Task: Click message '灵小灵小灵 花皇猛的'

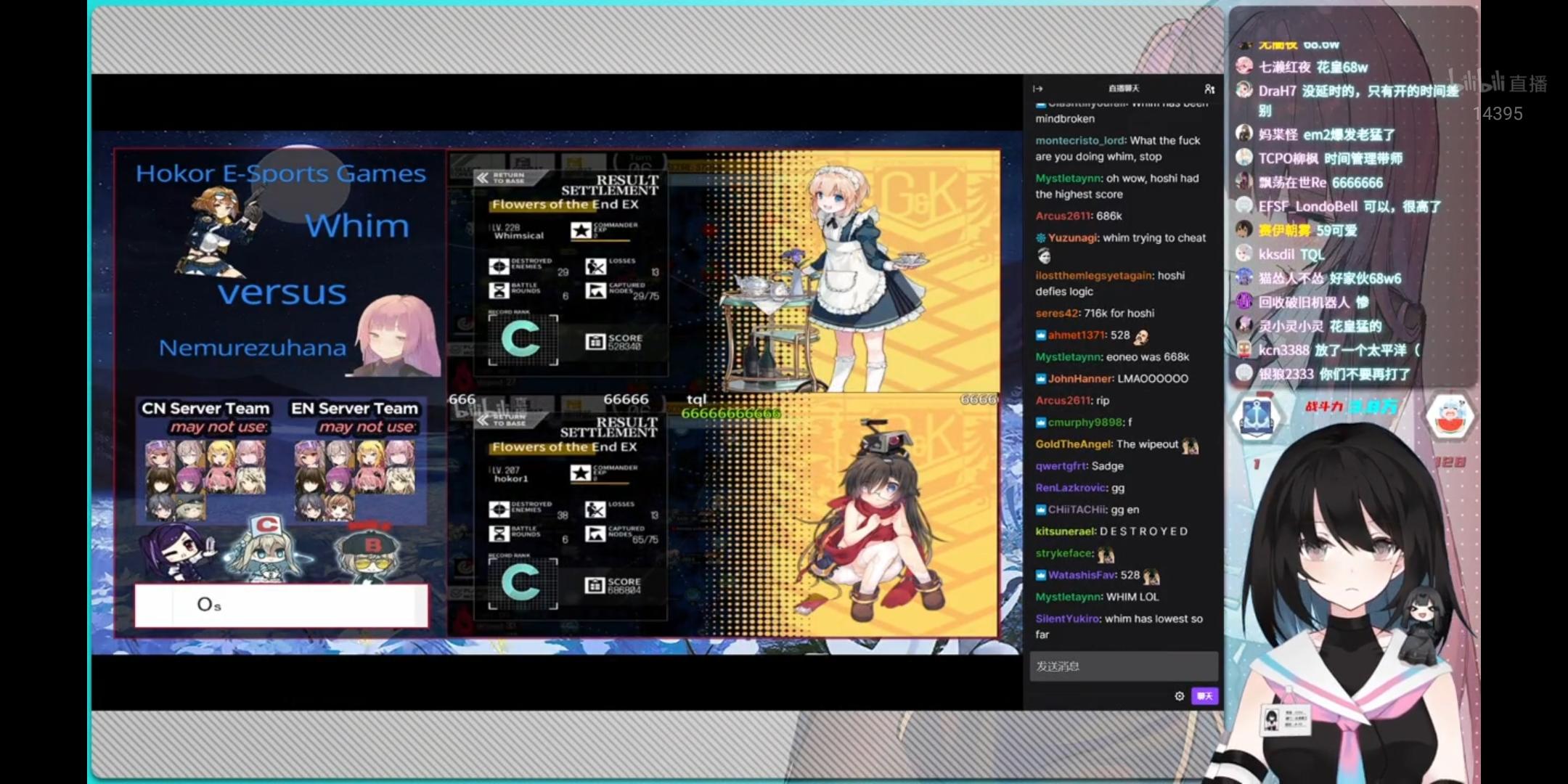Action: pyautogui.click(x=1320, y=326)
